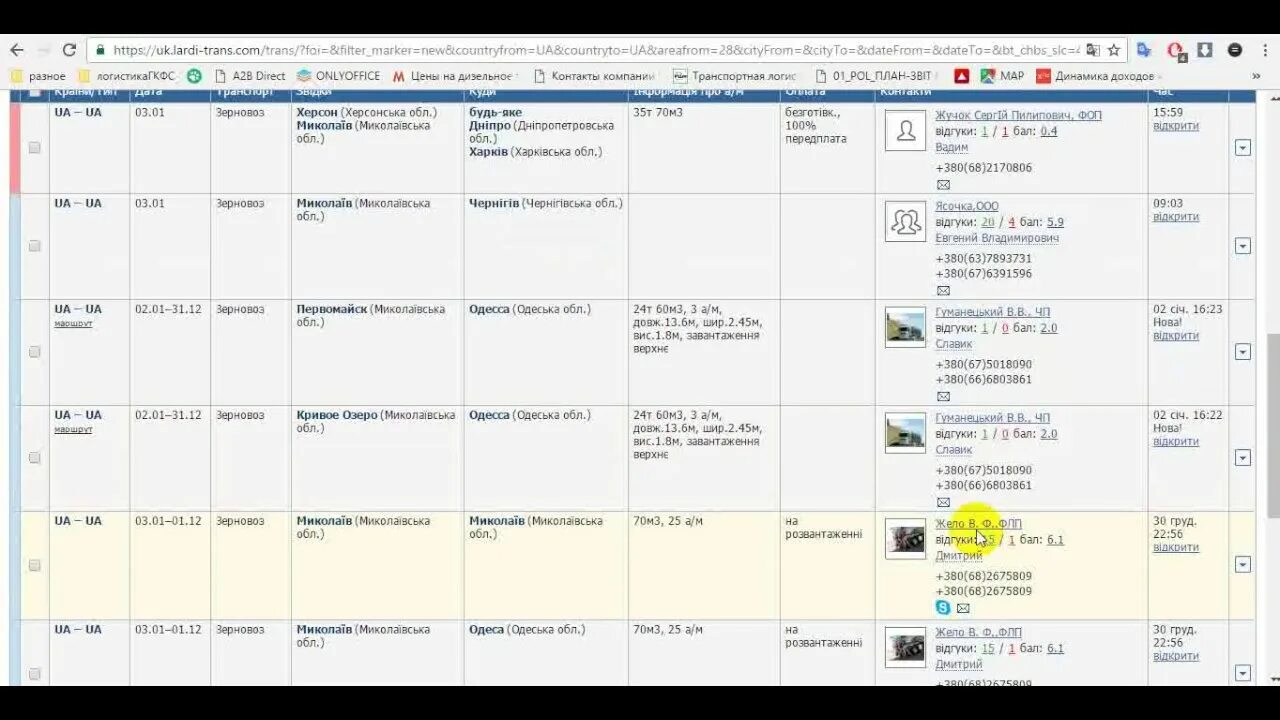This screenshot has width=1280, height=720.
Task: Send message to Жучок Сергій via envelope icon
Action: pos(943,185)
